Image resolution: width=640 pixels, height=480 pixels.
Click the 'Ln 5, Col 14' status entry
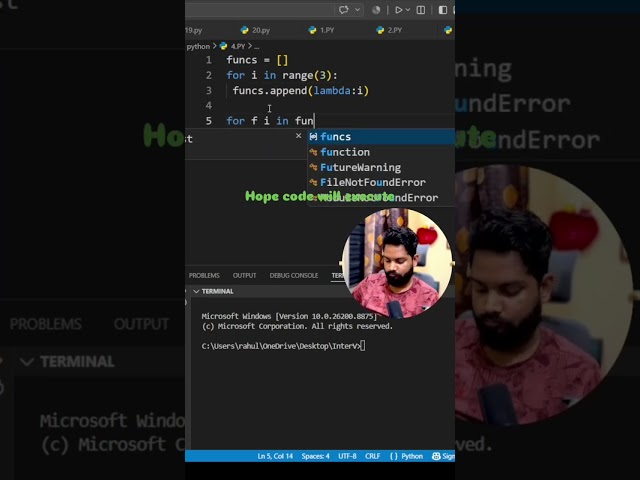coord(275,456)
